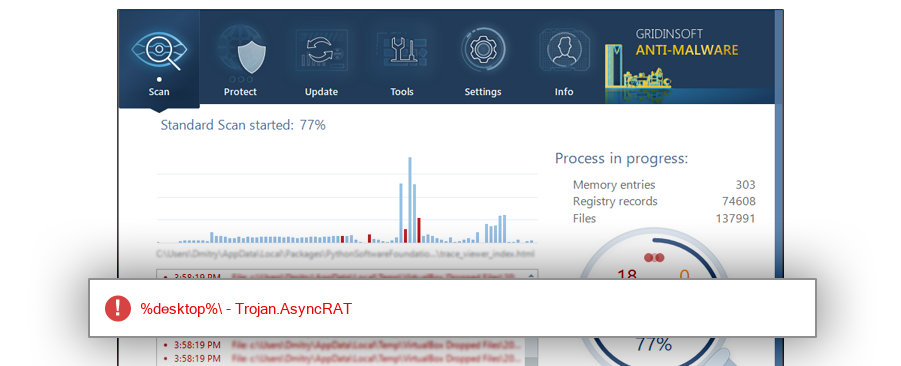The image size is (901, 366).
Task: Select the Update tab label
Action: pos(321,92)
